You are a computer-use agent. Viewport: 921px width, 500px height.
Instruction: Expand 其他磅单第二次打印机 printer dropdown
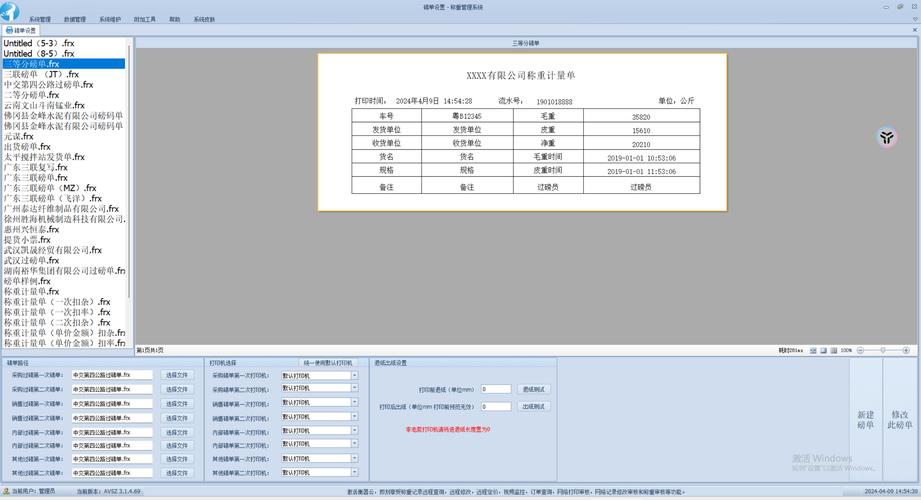354,473
